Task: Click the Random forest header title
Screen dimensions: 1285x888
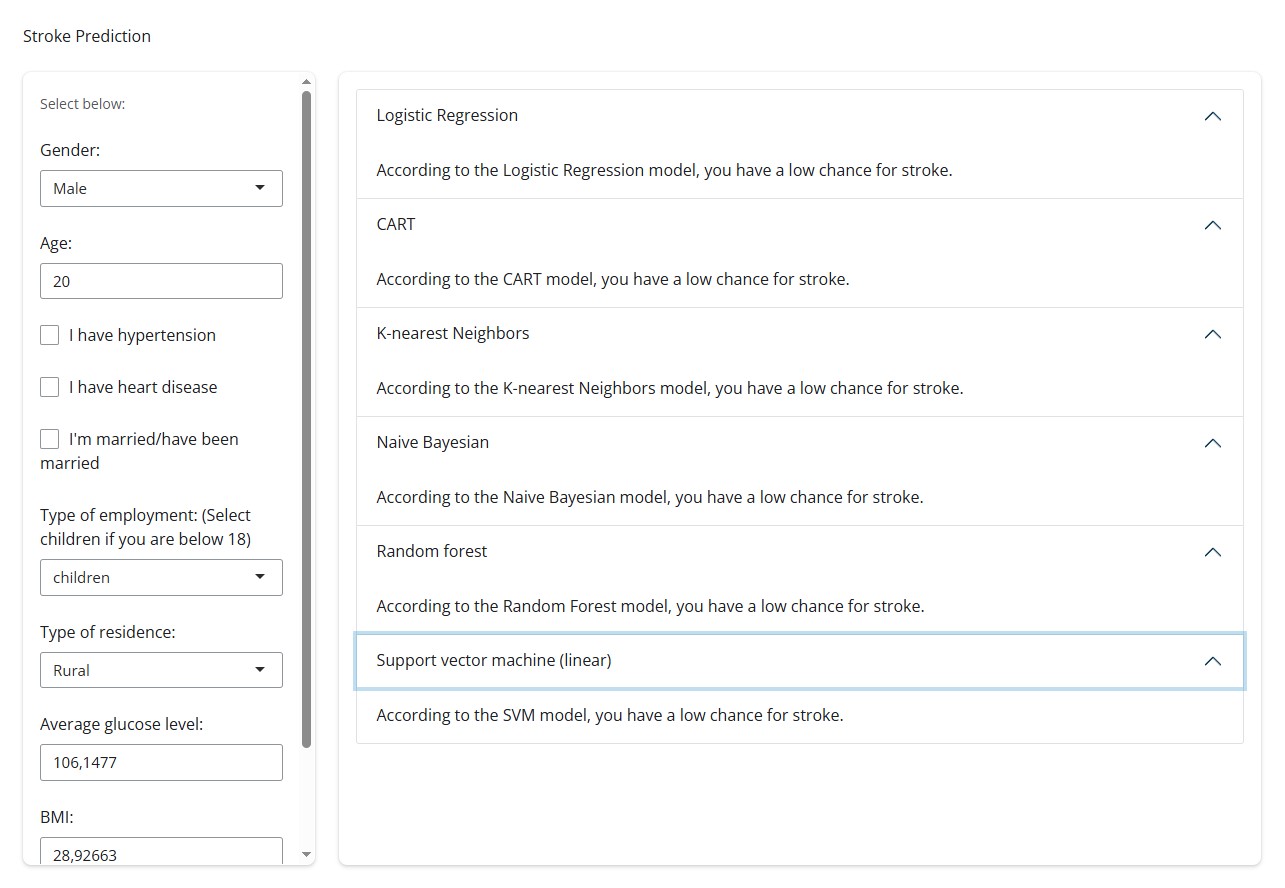Action: 432,552
